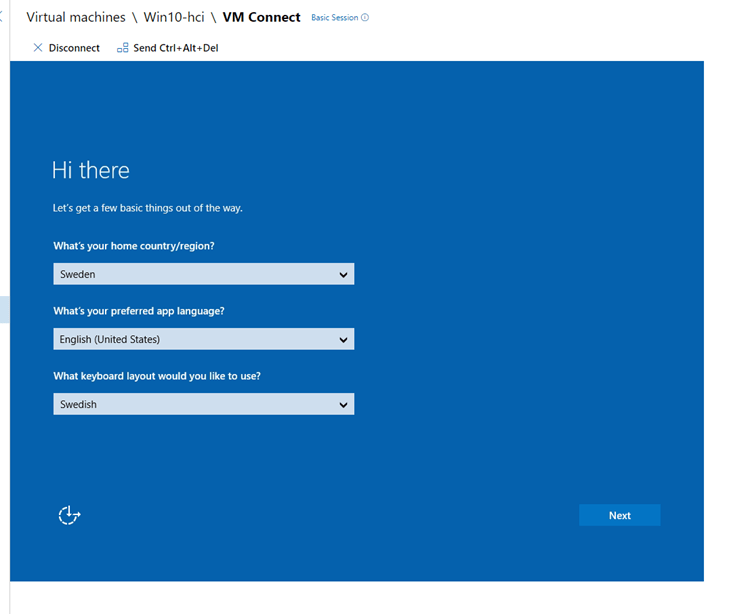Click the home country/region question label
Screen dimensions: 750x614
[134, 246]
